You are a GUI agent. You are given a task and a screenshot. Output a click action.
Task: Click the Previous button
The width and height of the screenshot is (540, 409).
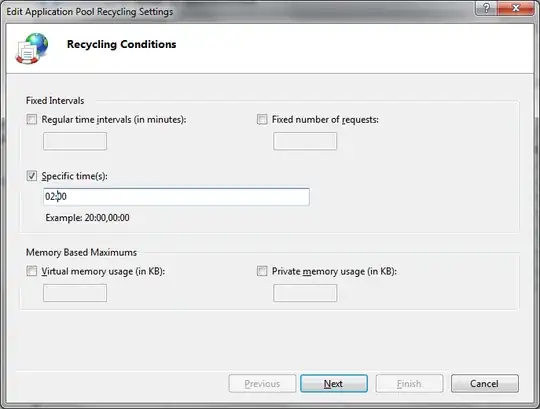point(262,384)
